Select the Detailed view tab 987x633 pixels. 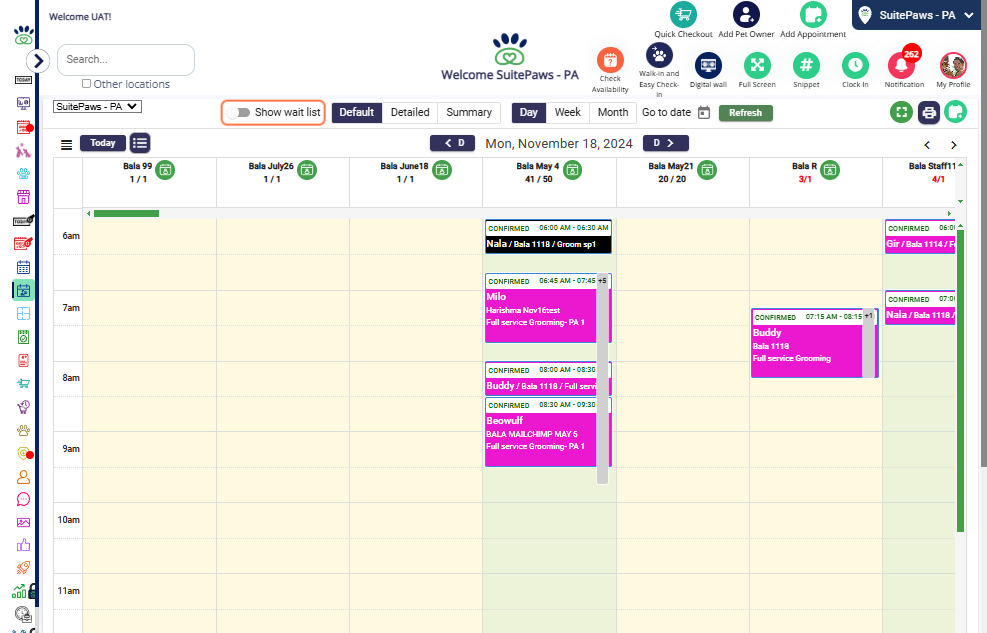click(x=410, y=113)
